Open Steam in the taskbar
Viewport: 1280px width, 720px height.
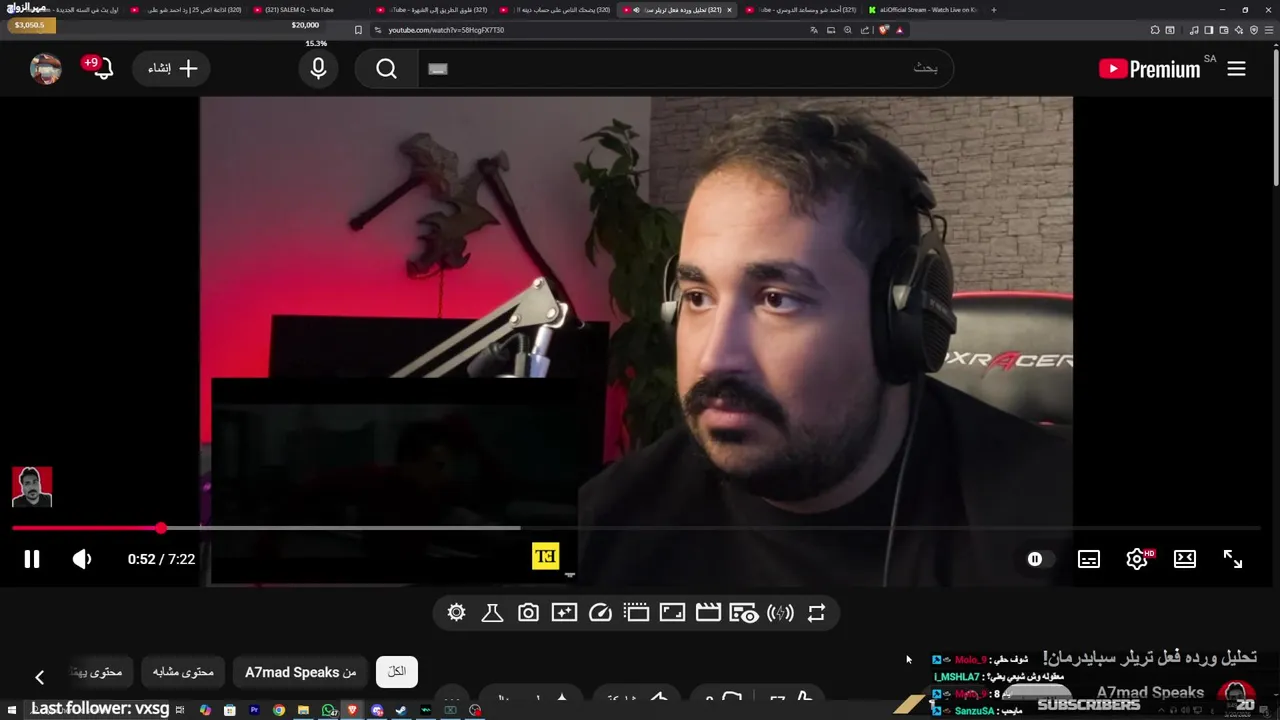pos(401,710)
